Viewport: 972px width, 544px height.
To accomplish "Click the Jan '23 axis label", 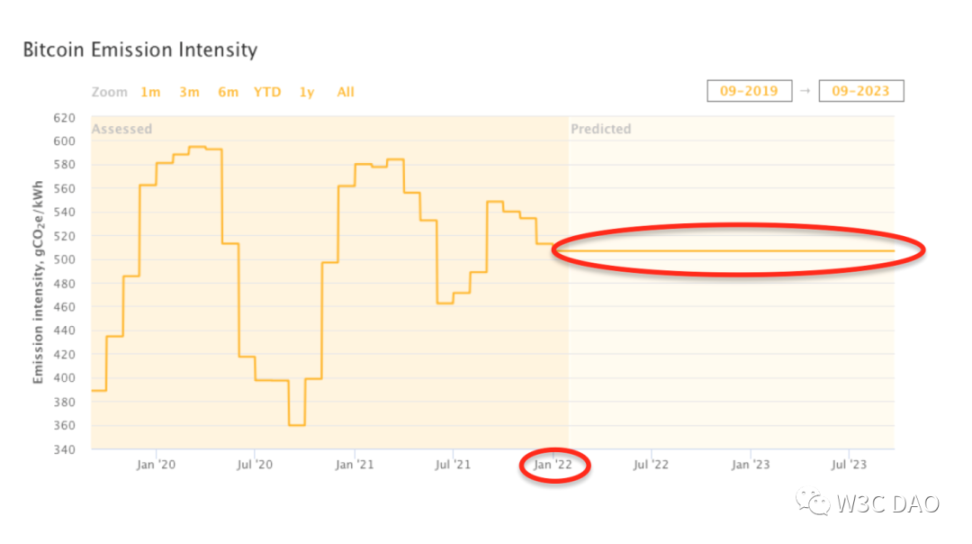I will point(751,465).
